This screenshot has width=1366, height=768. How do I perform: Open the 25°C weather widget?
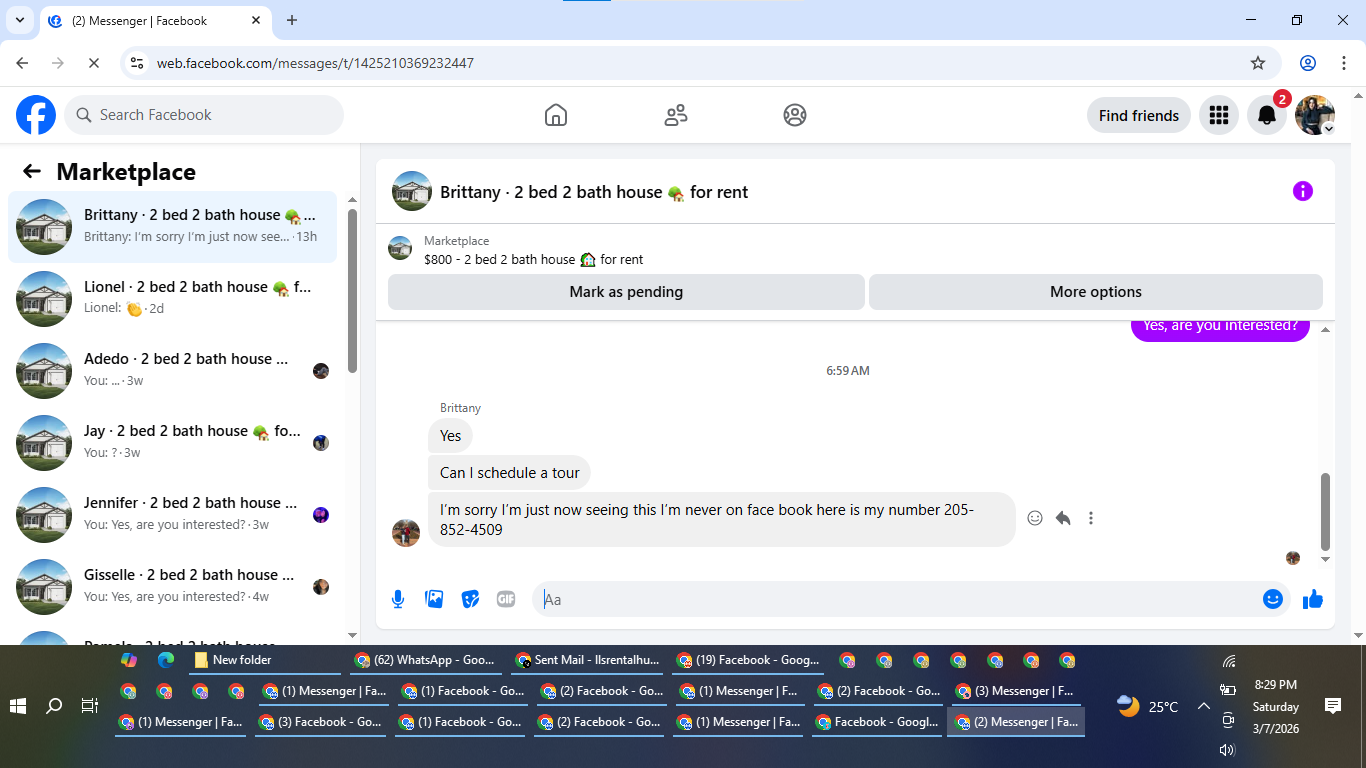click(x=1147, y=706)
